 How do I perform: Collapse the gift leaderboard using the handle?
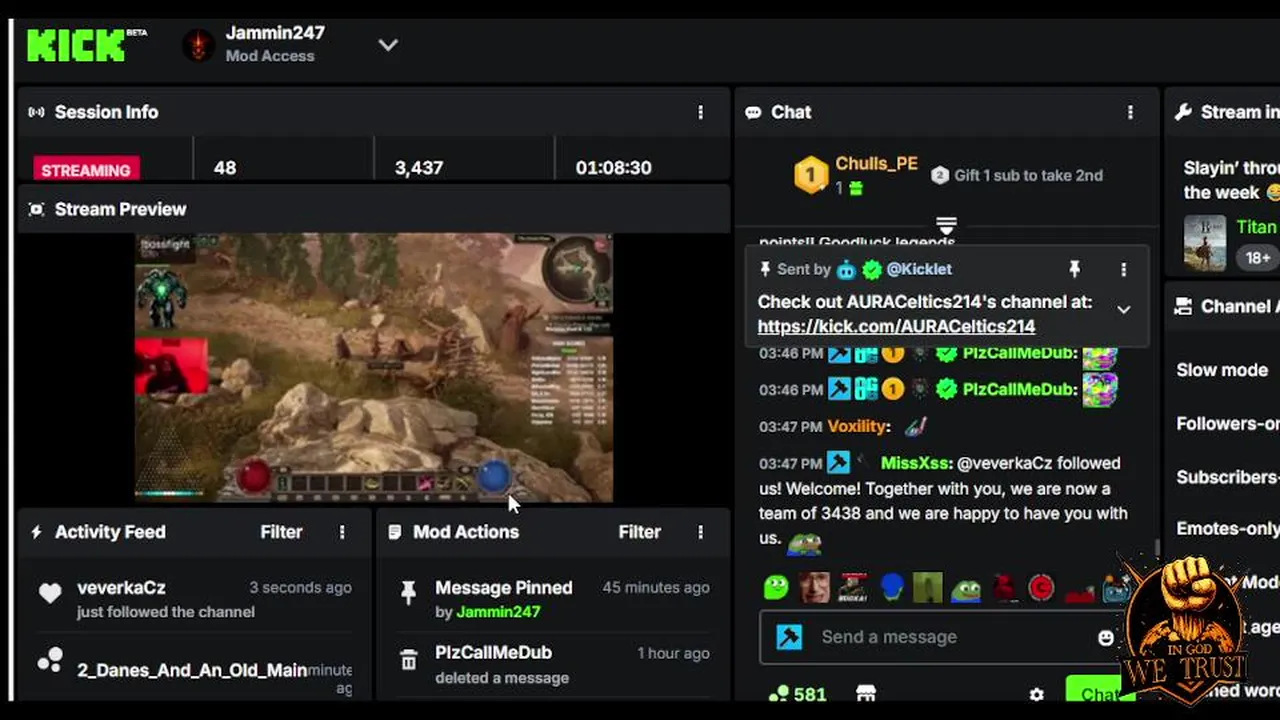[946, 224]
